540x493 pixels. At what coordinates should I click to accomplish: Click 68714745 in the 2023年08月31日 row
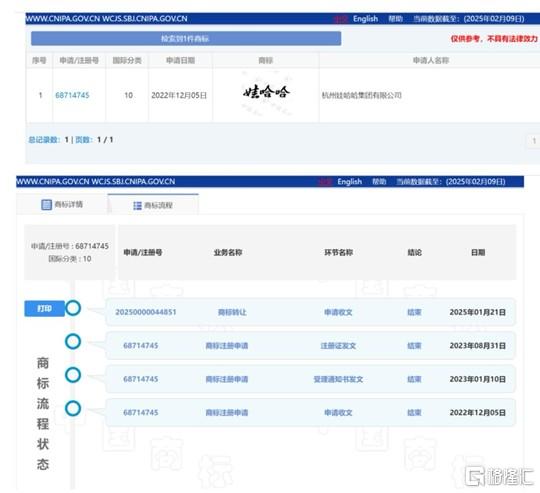pyautogui.click(x=141, y=346)
